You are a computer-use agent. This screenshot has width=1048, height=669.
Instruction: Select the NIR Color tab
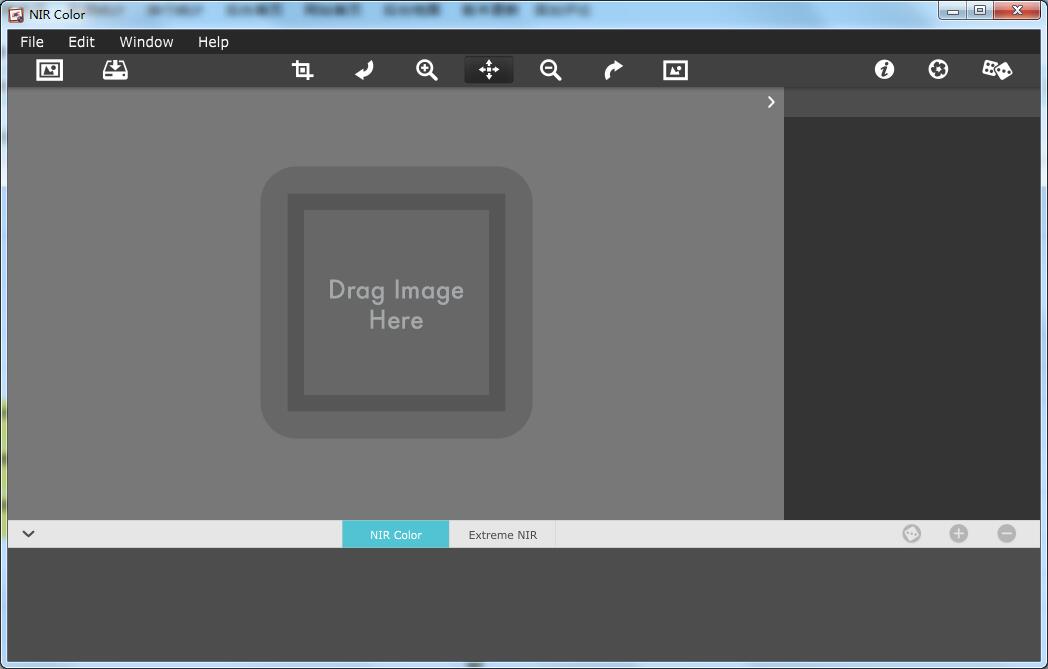[395, 533]
